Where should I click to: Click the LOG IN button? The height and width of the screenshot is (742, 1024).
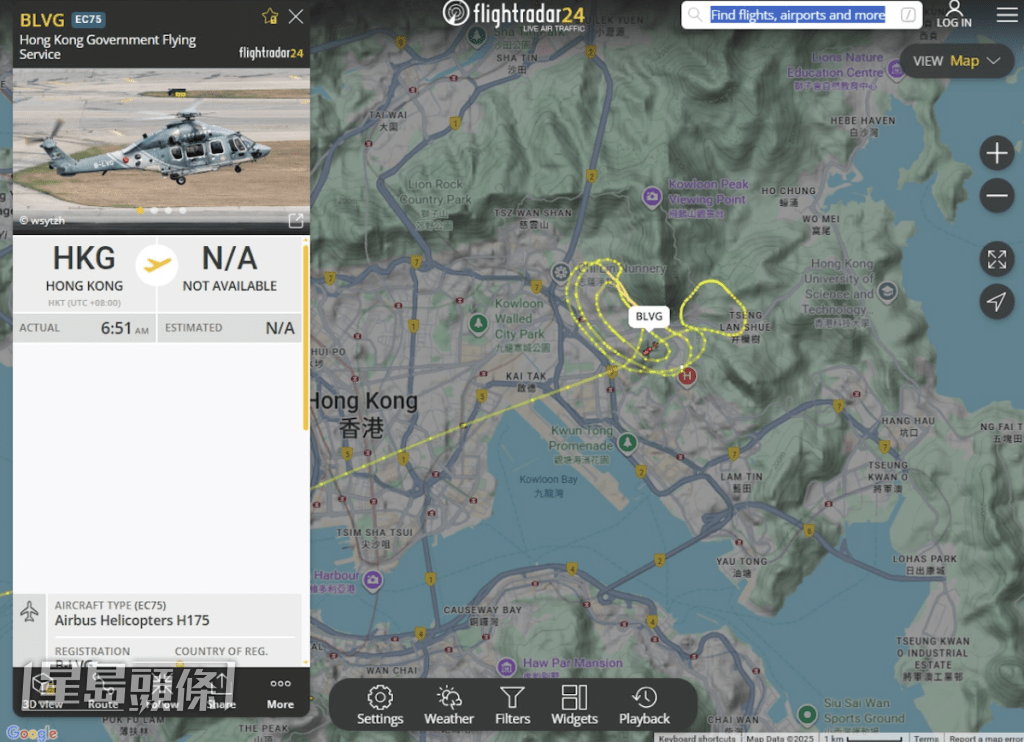tap(954, 15)
